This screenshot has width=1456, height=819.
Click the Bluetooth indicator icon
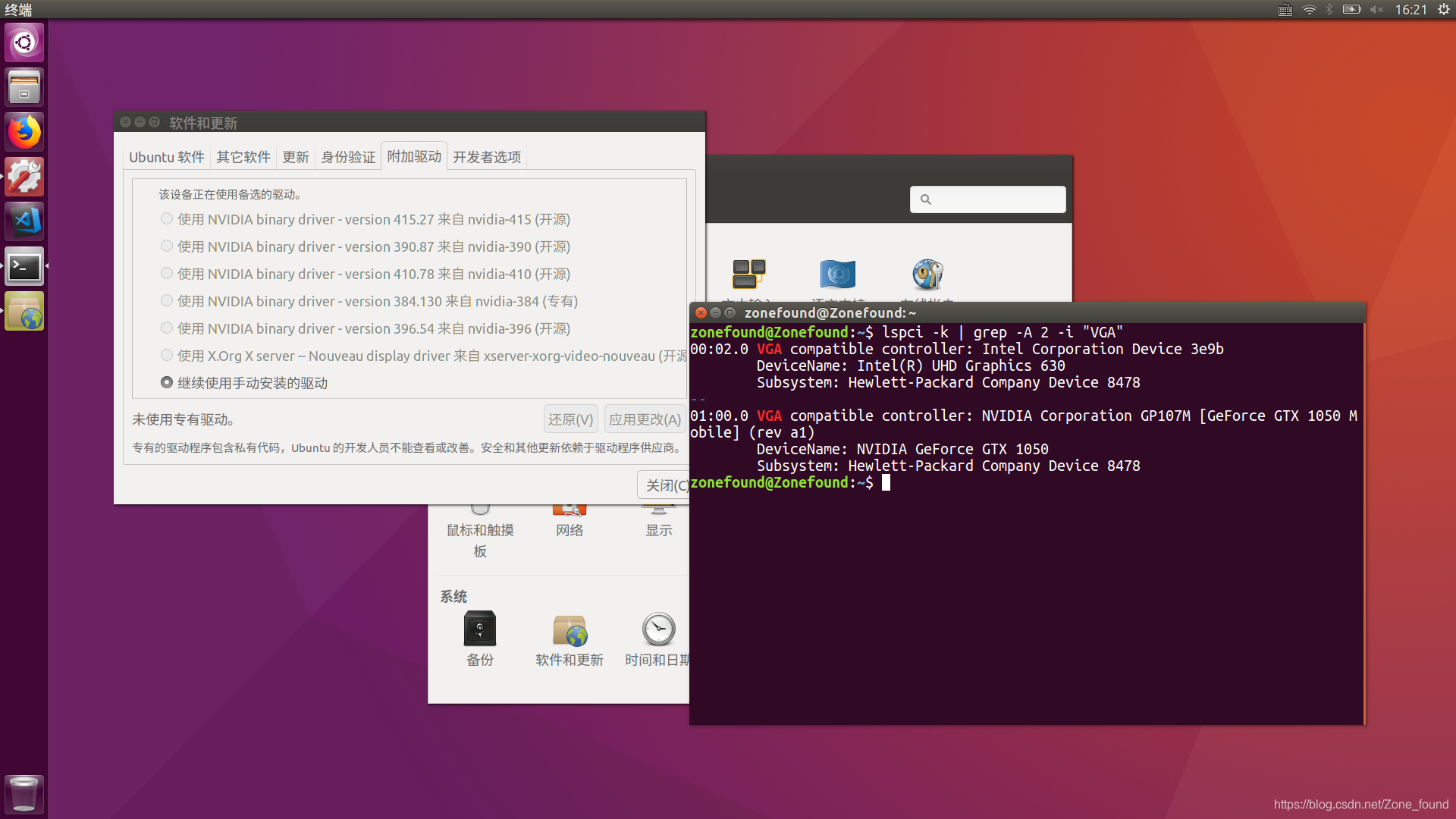1329,10
